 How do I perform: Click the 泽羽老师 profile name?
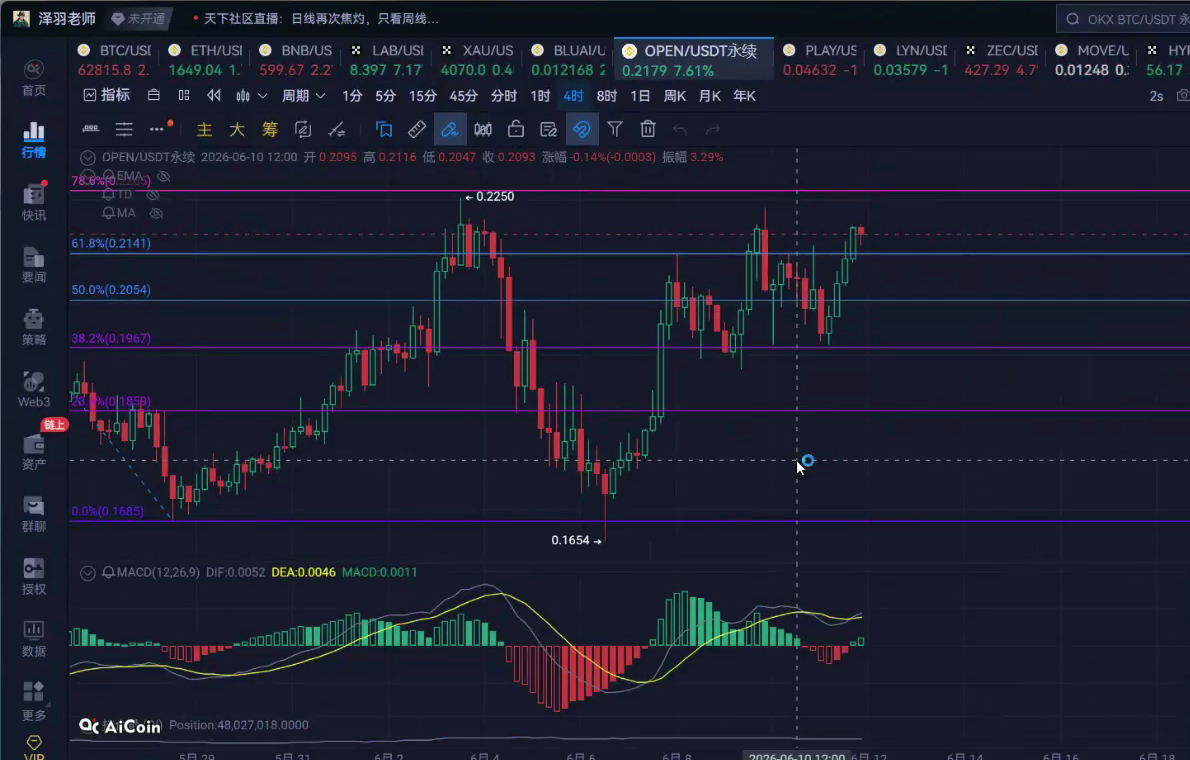click(67, 18)
